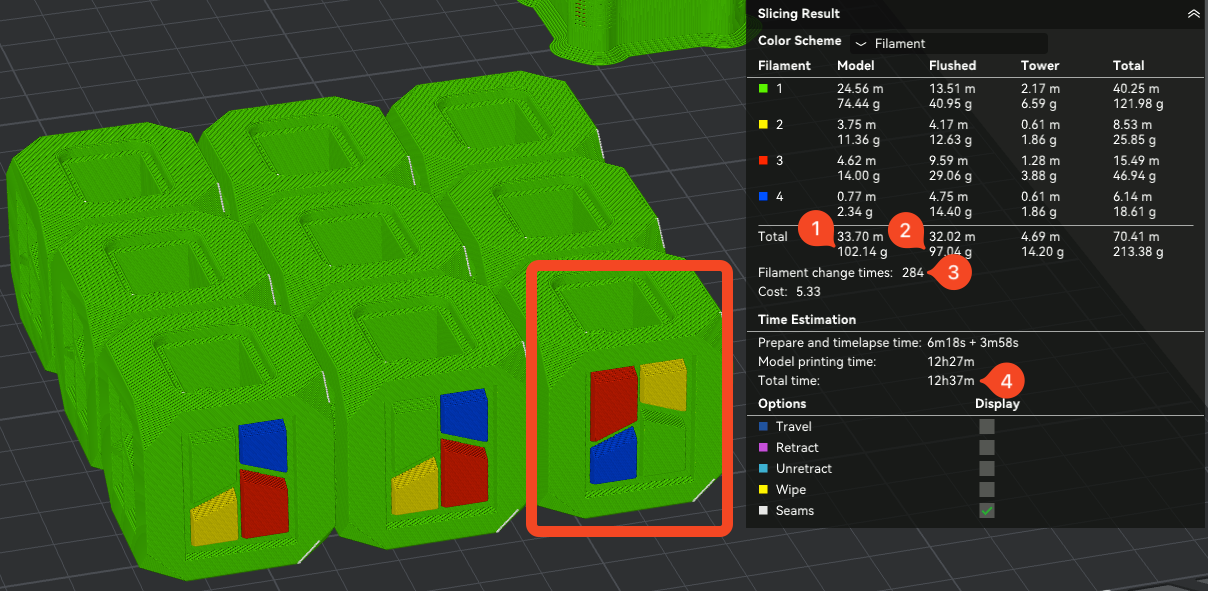Screen dimensions: 1208x591
Task: Click the 12h37m total time value
Action: pos(950,381)
